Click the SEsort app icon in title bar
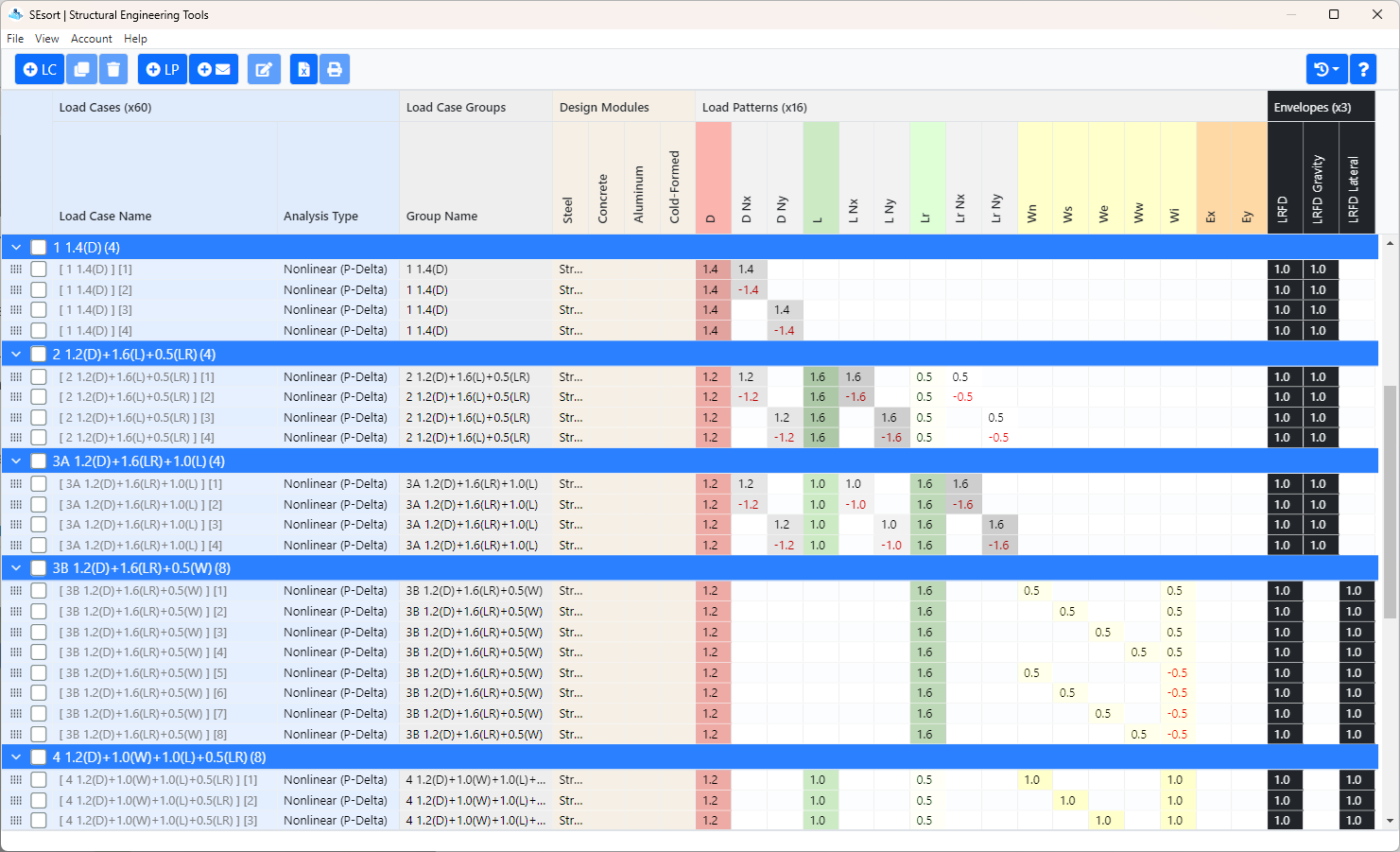This screenshot has height=852, width=1400. pos(15,14)
